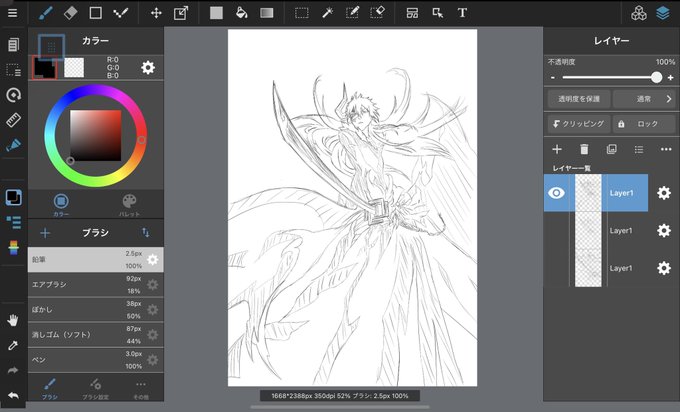Decrease layer opacity with minus button

(553, 78)
